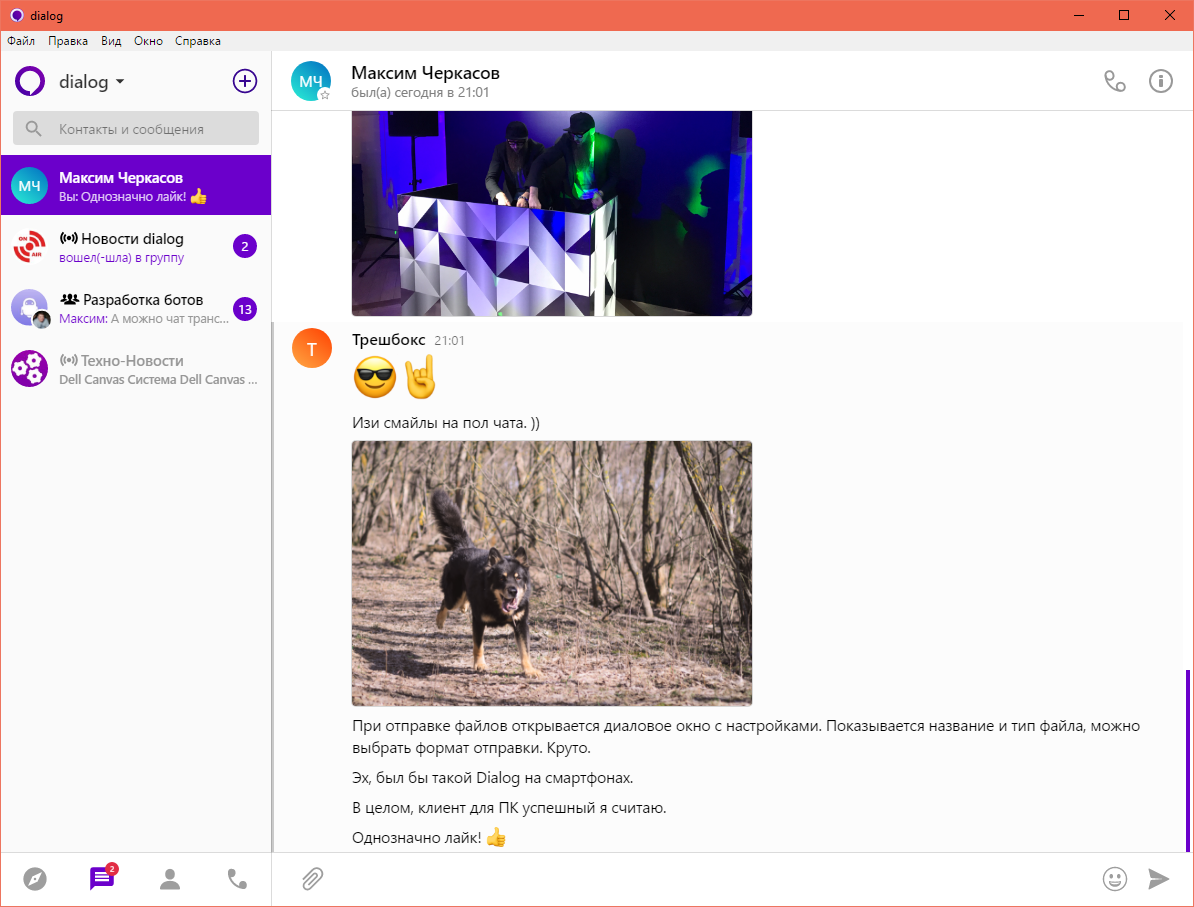Click message timestamp 21:01

449,340
